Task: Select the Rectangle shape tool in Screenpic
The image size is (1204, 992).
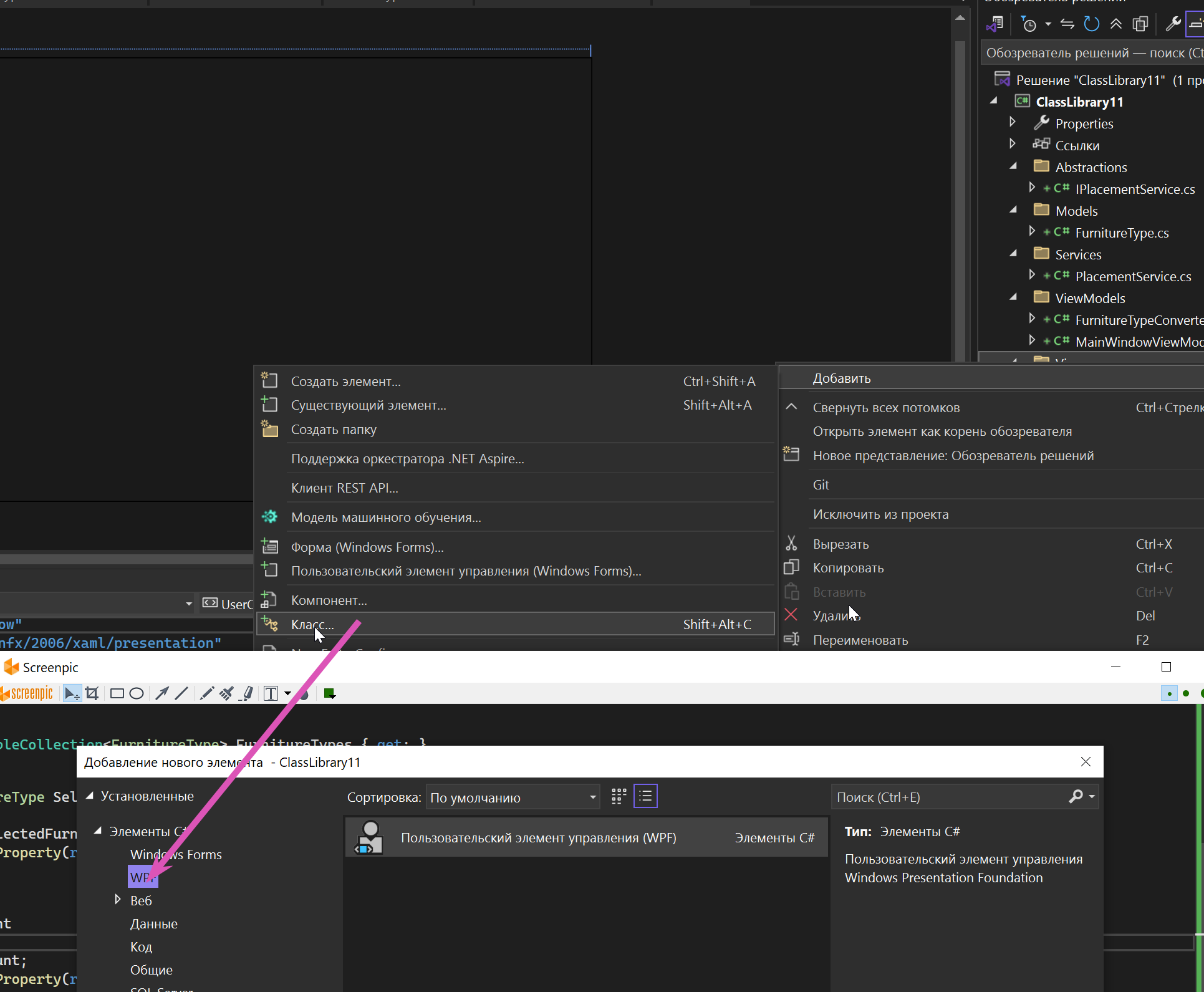Action: tap(117, 693)
